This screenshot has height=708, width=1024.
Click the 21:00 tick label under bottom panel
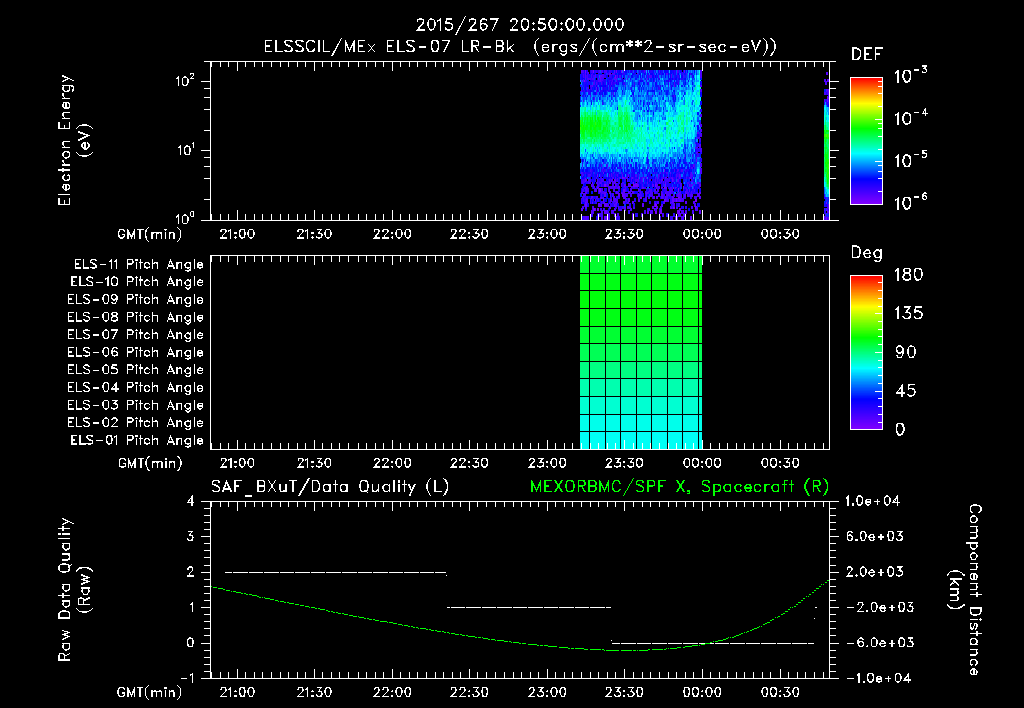(236, 692)
